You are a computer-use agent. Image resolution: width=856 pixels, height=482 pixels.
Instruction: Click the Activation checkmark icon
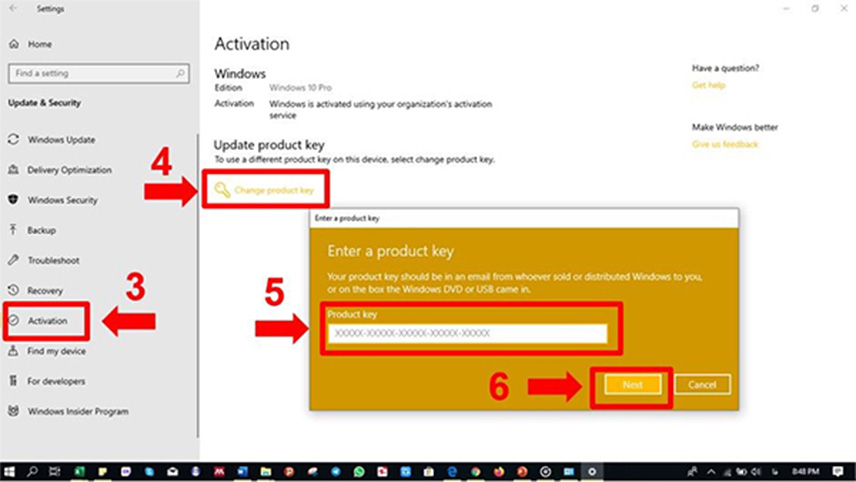14,320
